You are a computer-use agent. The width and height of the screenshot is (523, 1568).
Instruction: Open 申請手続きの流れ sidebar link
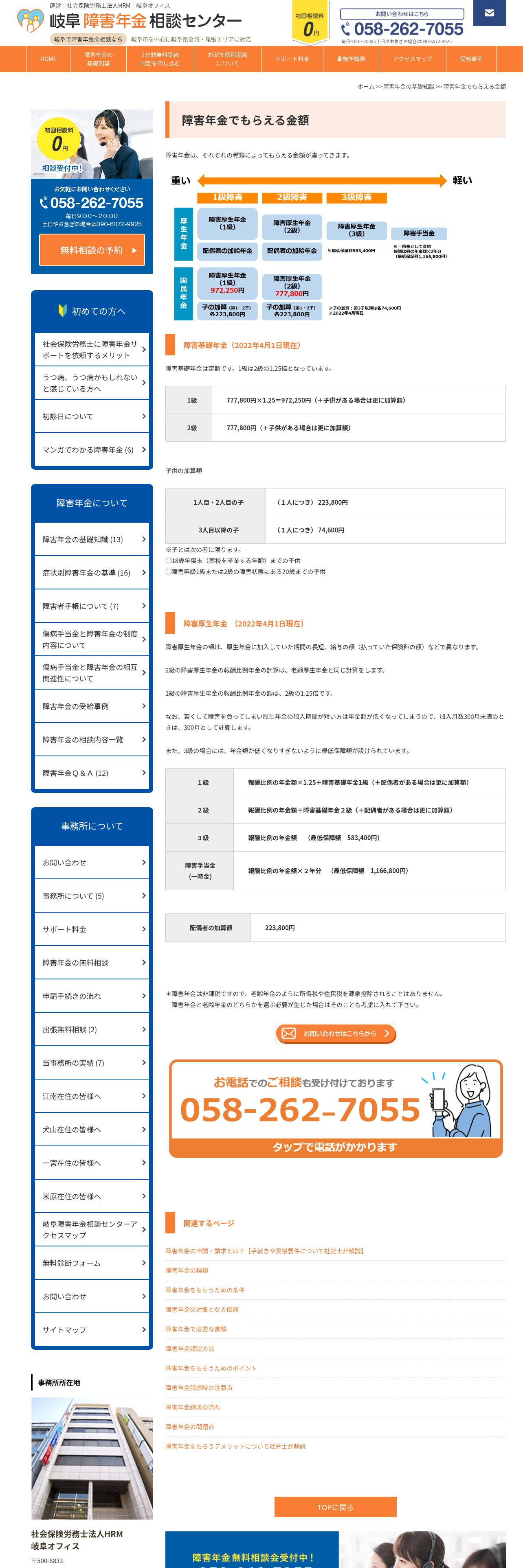coord(92,996)
